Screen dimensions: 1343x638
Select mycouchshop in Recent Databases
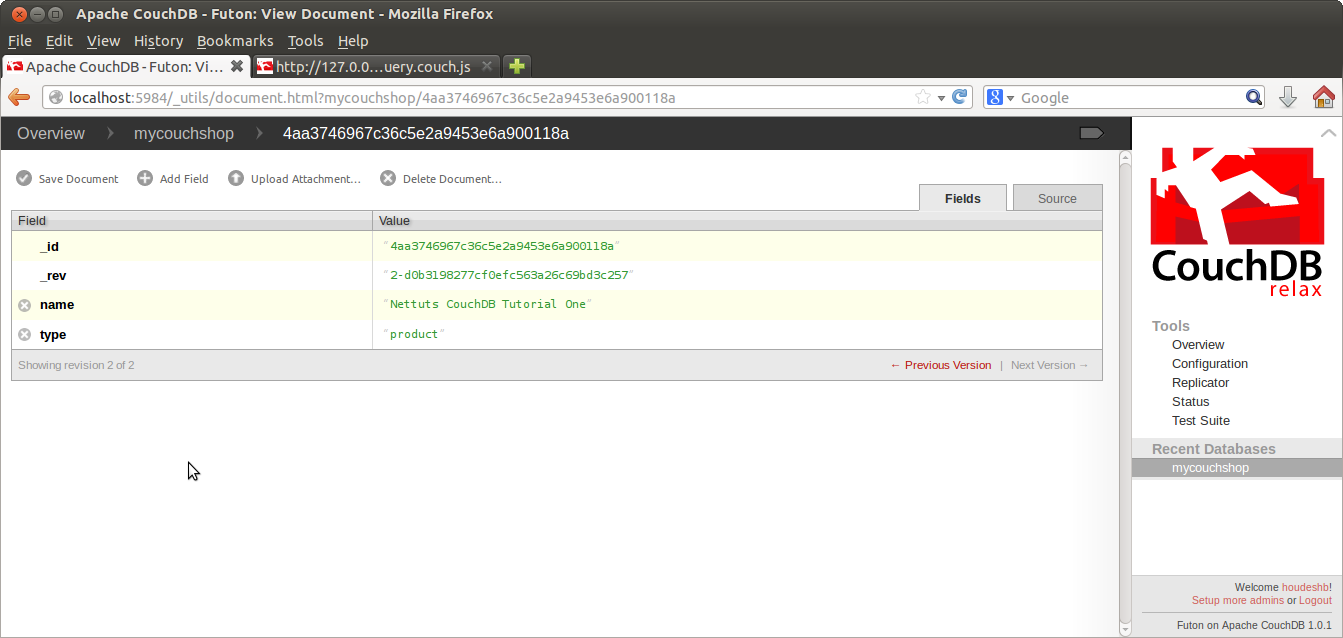coord(1237,467)
